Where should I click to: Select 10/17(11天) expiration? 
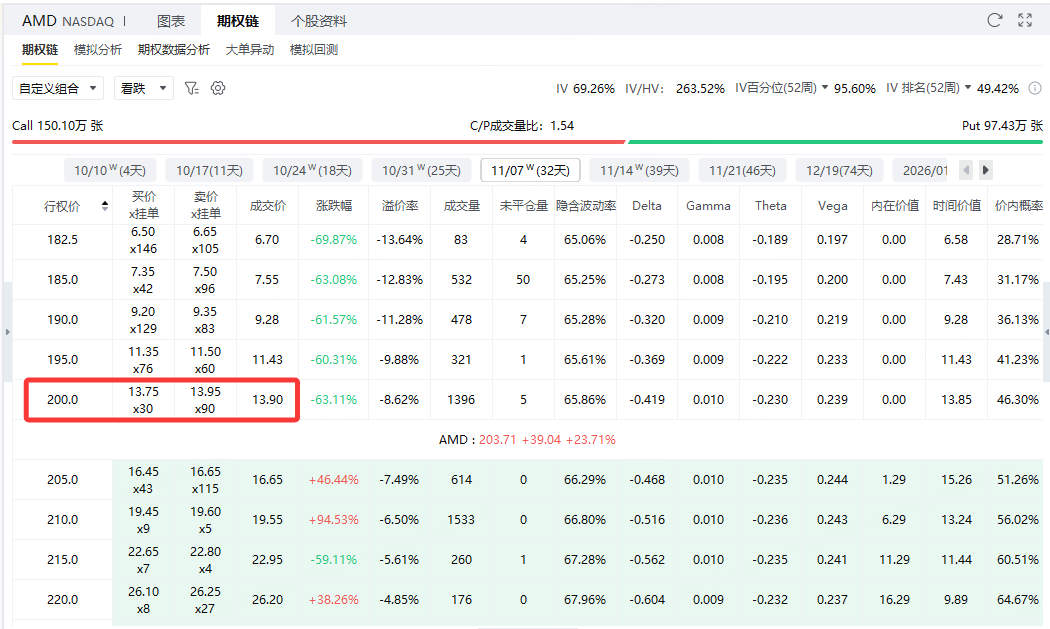pyautogui.click(x=210, y=170)
